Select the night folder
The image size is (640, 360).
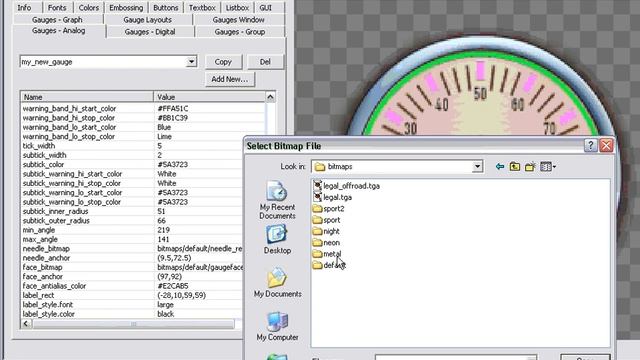point(326,231)
